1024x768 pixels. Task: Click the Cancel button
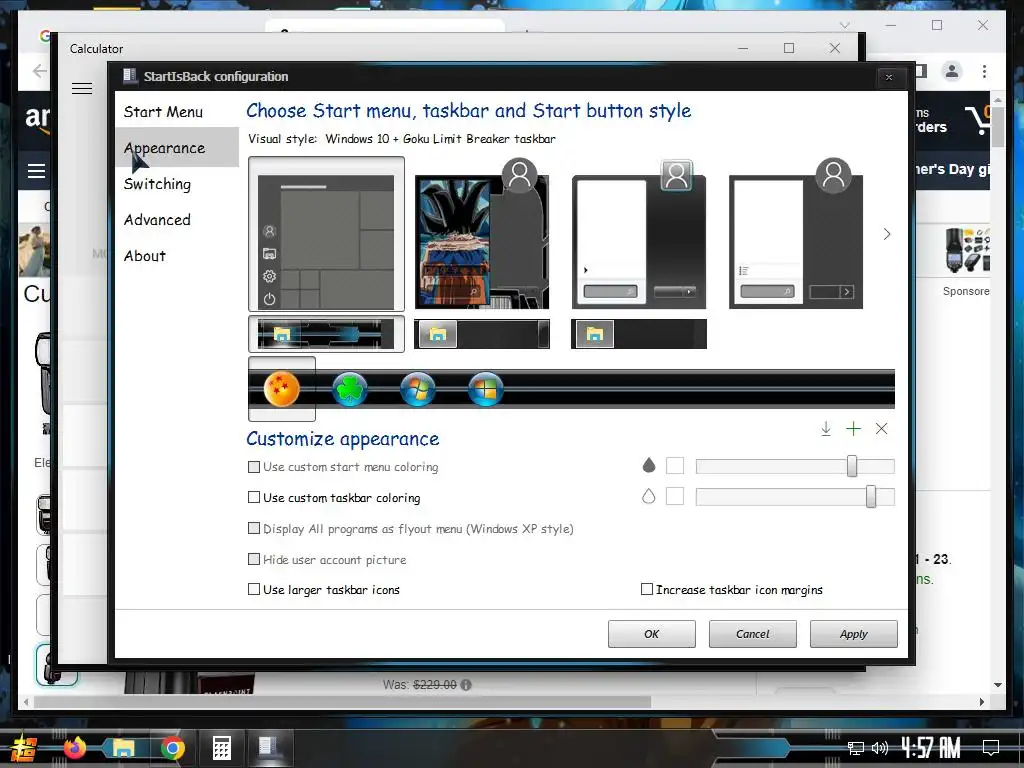click(x=752, y=633)
